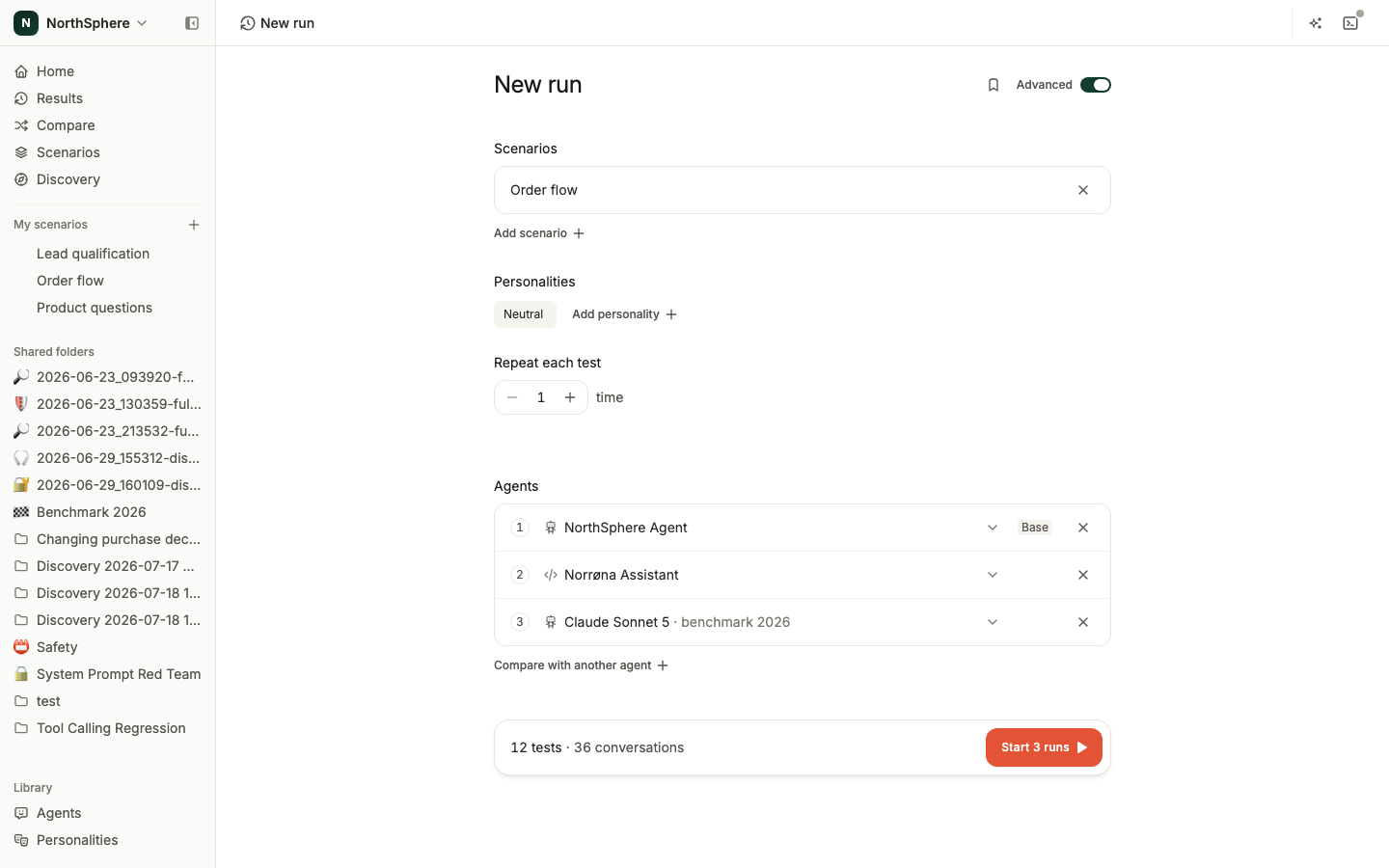
Task: Open Lead qualification scenario
Action: pyautogui.click(x=107, y=254)
